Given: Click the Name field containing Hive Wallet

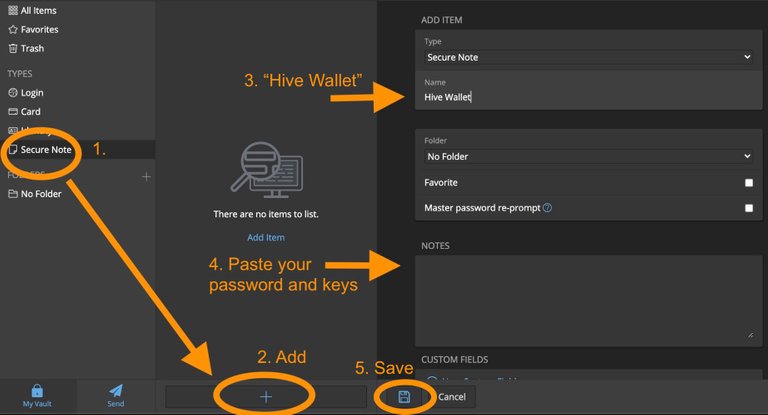Looking at the screenshot, I should click(588, 97).
